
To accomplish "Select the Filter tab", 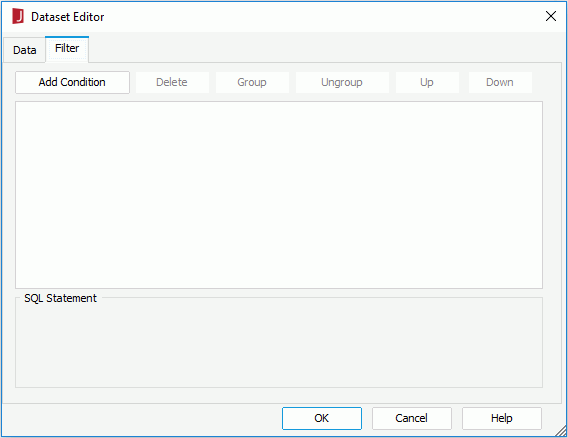I will click(x=67, y=49).
